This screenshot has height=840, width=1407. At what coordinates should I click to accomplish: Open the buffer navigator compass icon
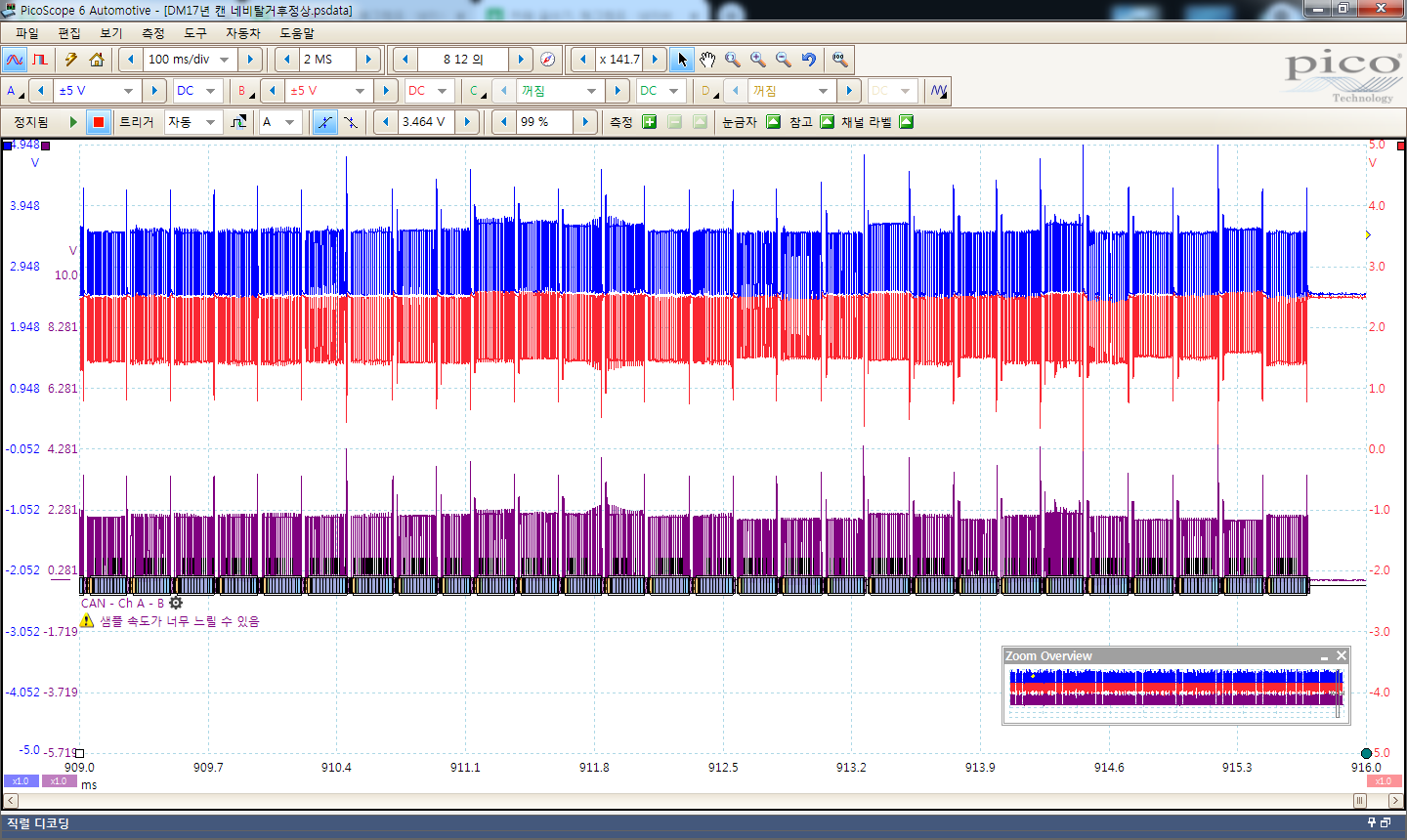[x=548, y=60]
